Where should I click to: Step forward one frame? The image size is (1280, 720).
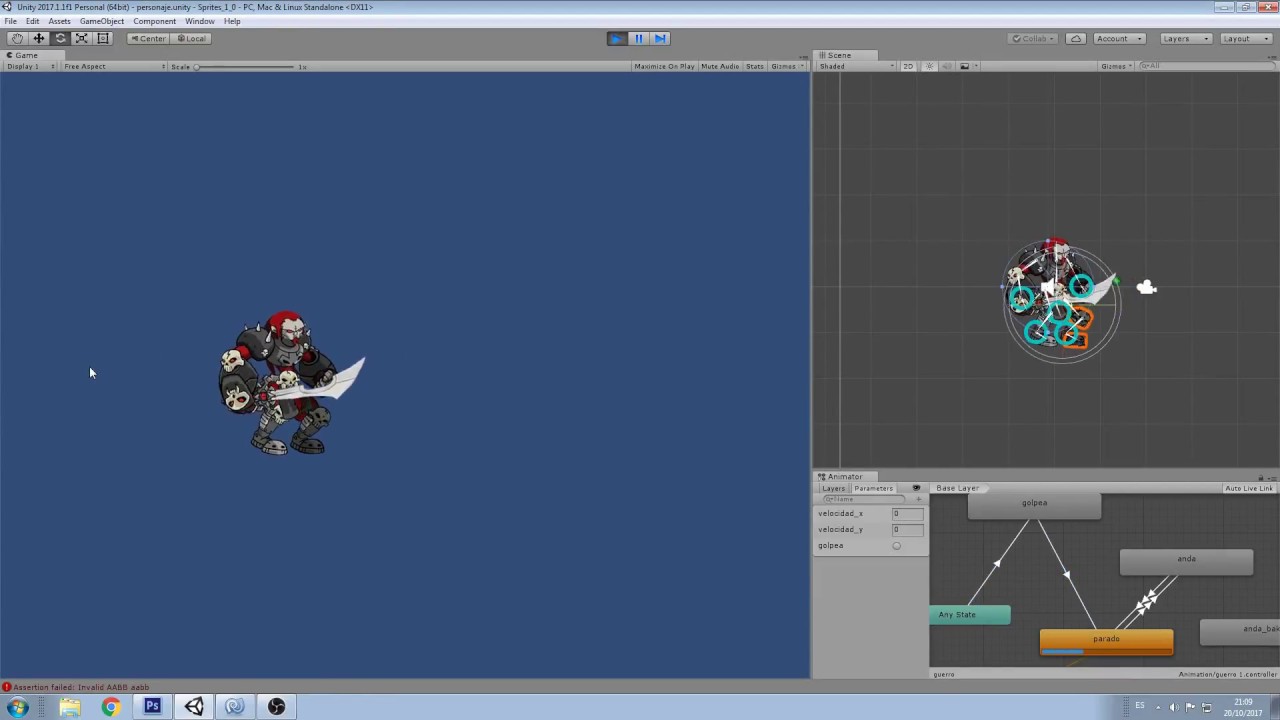coord(660,38)
